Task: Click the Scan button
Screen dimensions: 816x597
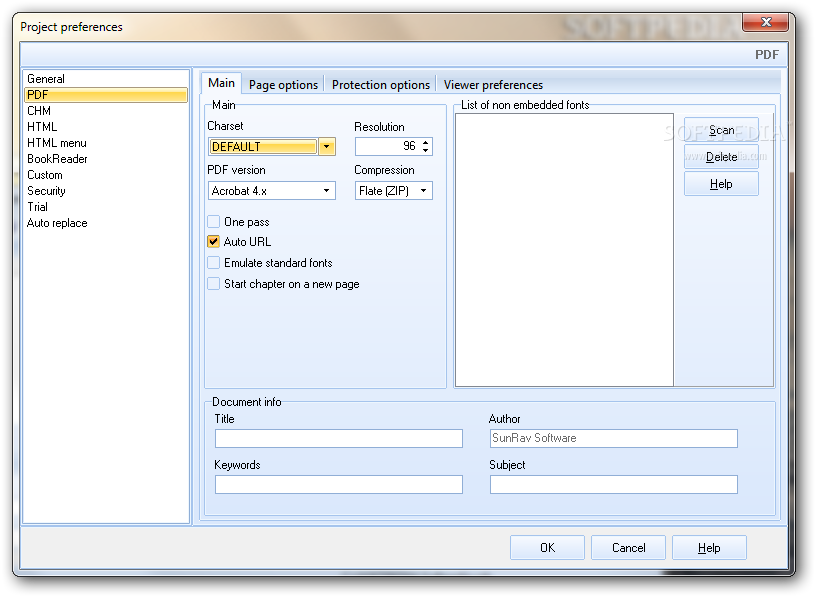Action: pos(721,130)
